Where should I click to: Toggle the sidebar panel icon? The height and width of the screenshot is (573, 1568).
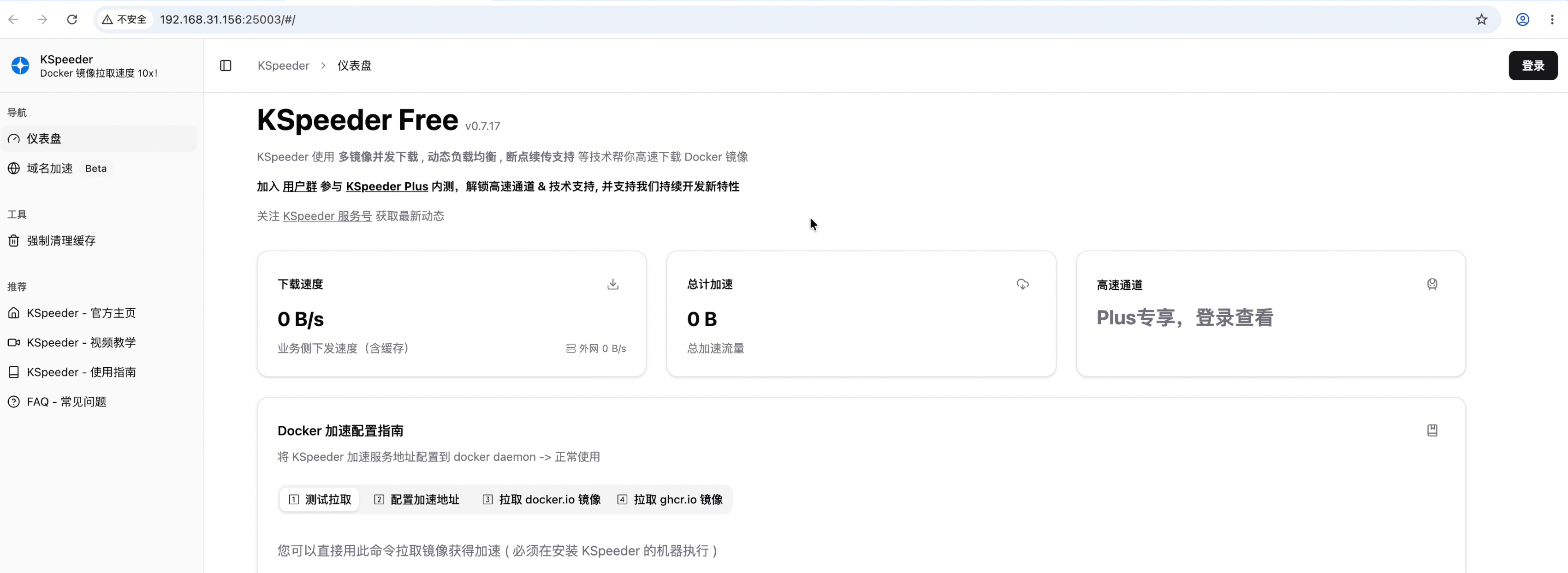tap(225, 65)
